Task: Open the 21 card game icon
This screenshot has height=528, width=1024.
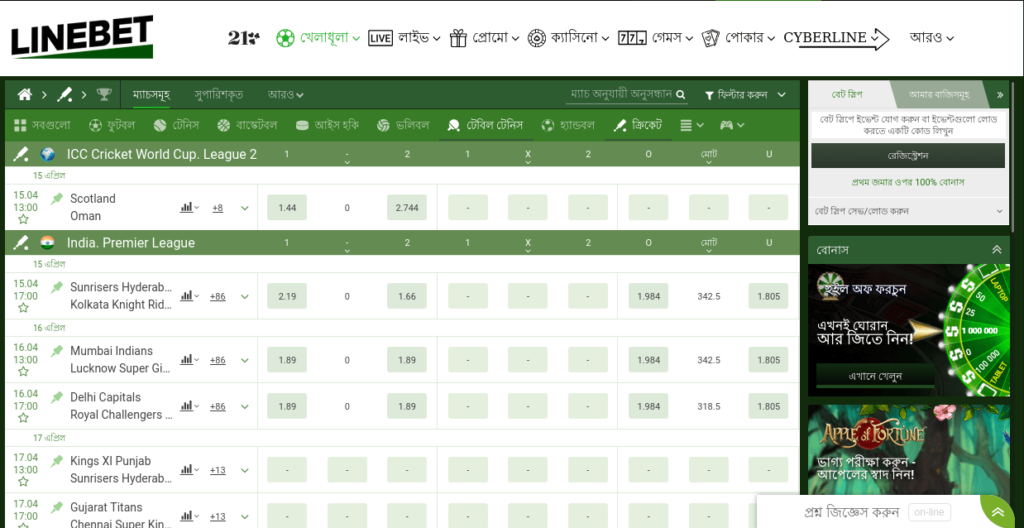Action: [x=244, y=38]
